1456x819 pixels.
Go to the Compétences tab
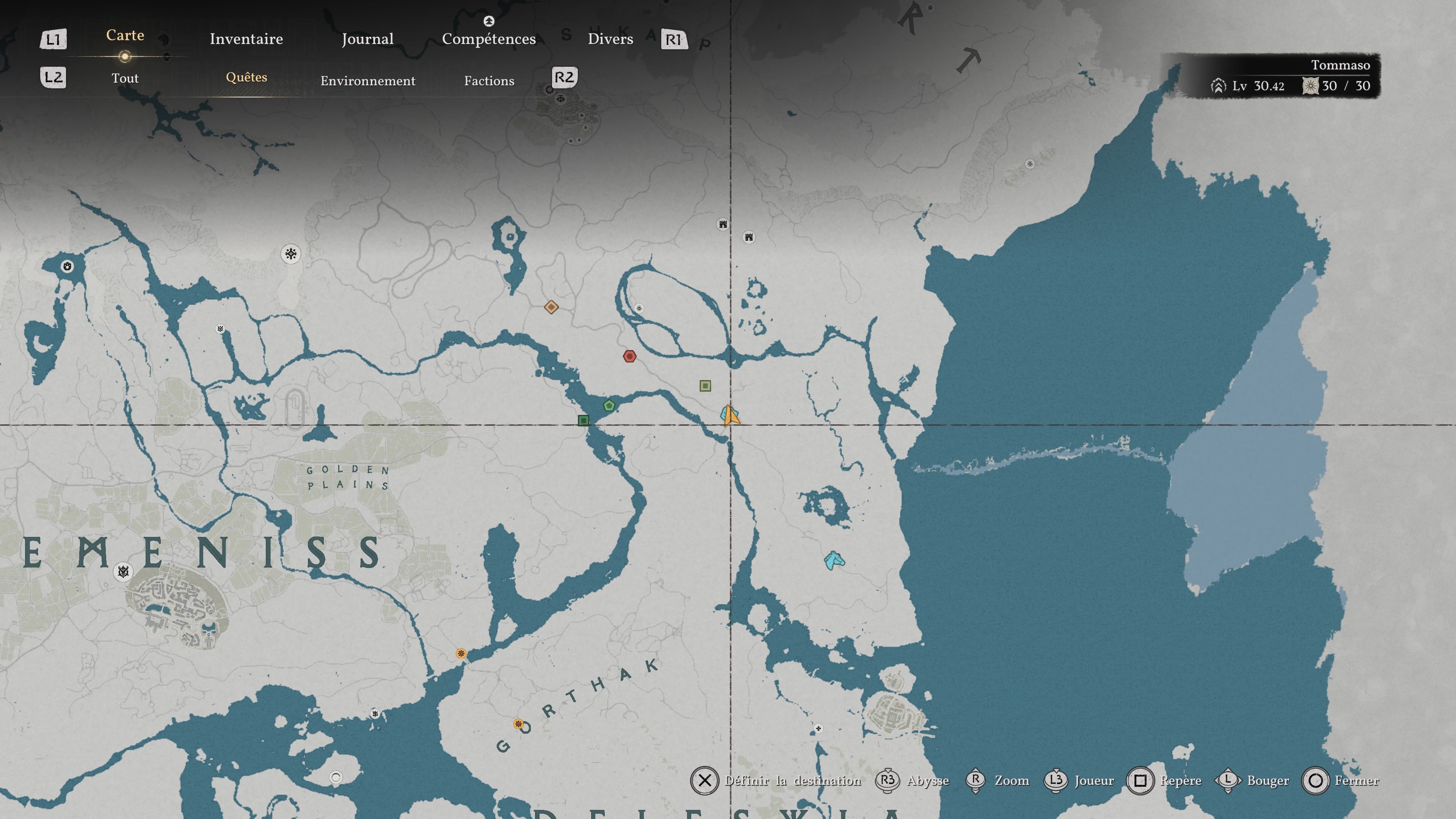[x=489, y=39]
